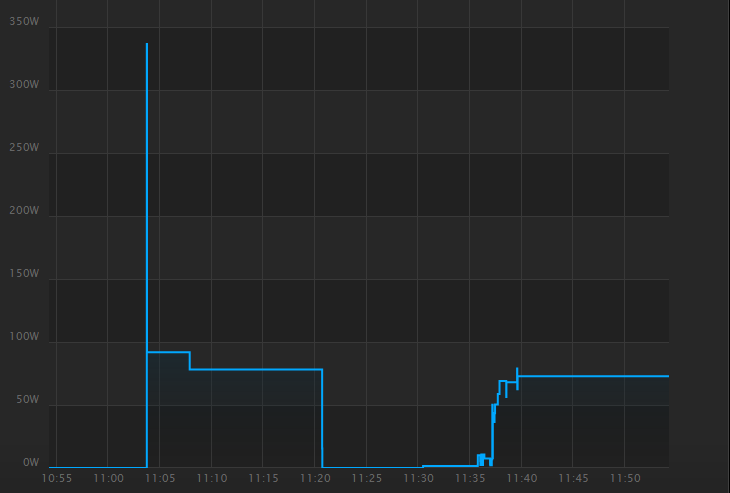Select the 100W axis label
This screenshot has width=730, height=493.
23,337
